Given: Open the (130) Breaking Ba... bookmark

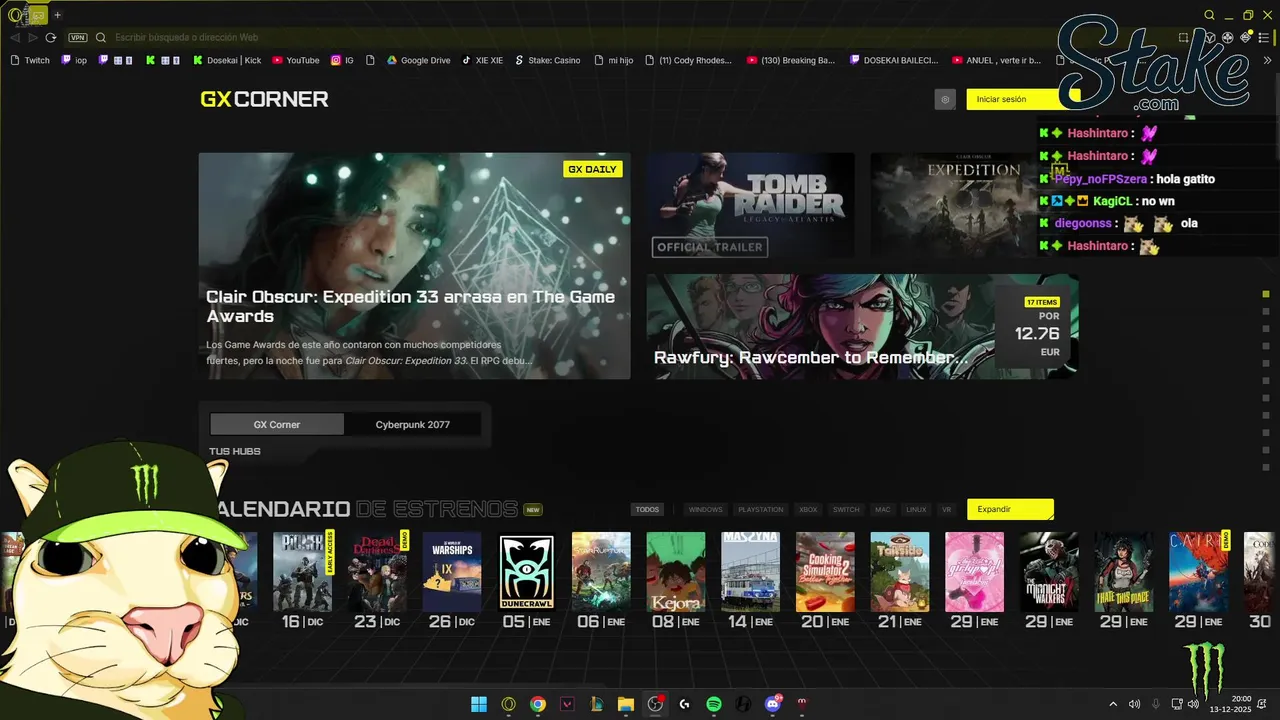Looking at the screenshot, I should coord(790,60).
